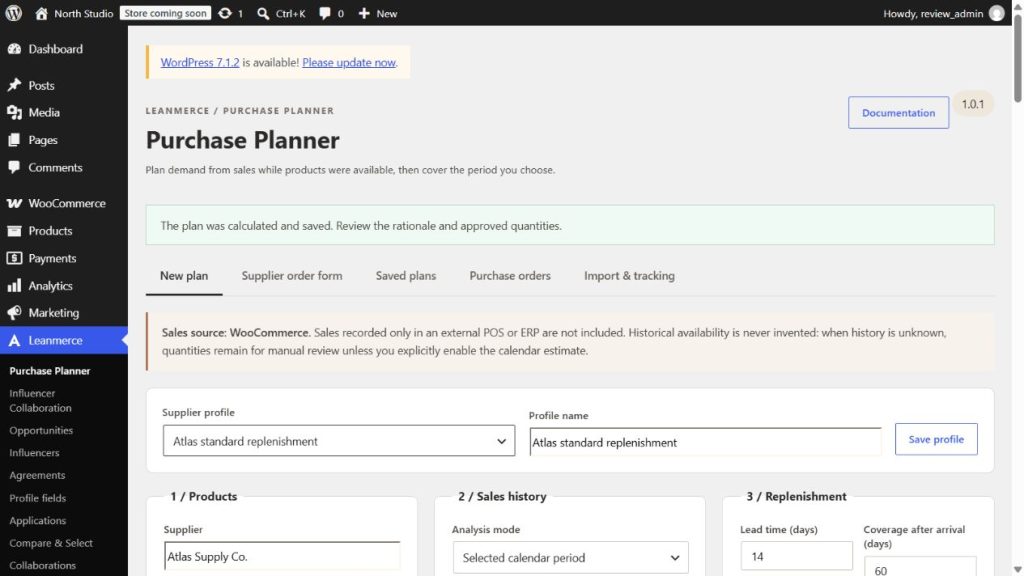Click the Purchase Planner page heading
The height and width of the screenshot is (576, 1024).
[242, 140]
